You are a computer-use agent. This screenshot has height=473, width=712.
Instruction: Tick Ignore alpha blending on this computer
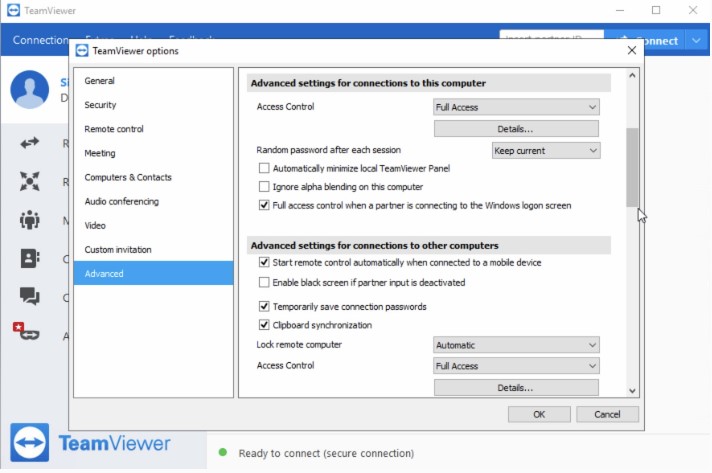pos(264,187)
